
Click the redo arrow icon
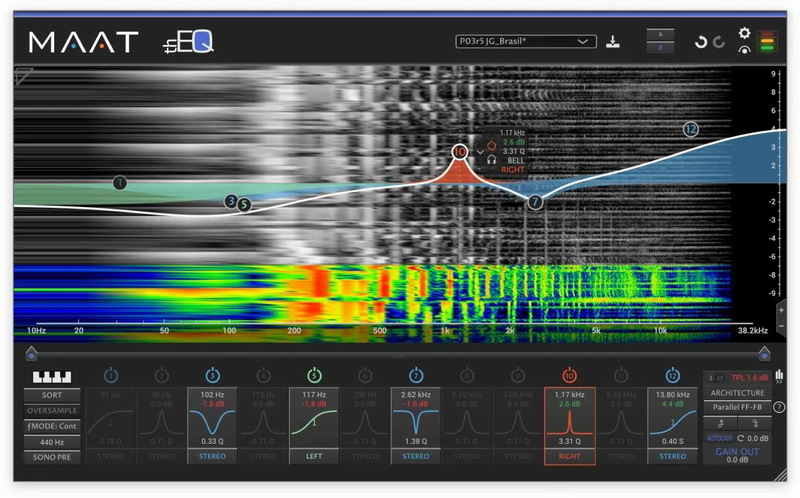[719, 42]
